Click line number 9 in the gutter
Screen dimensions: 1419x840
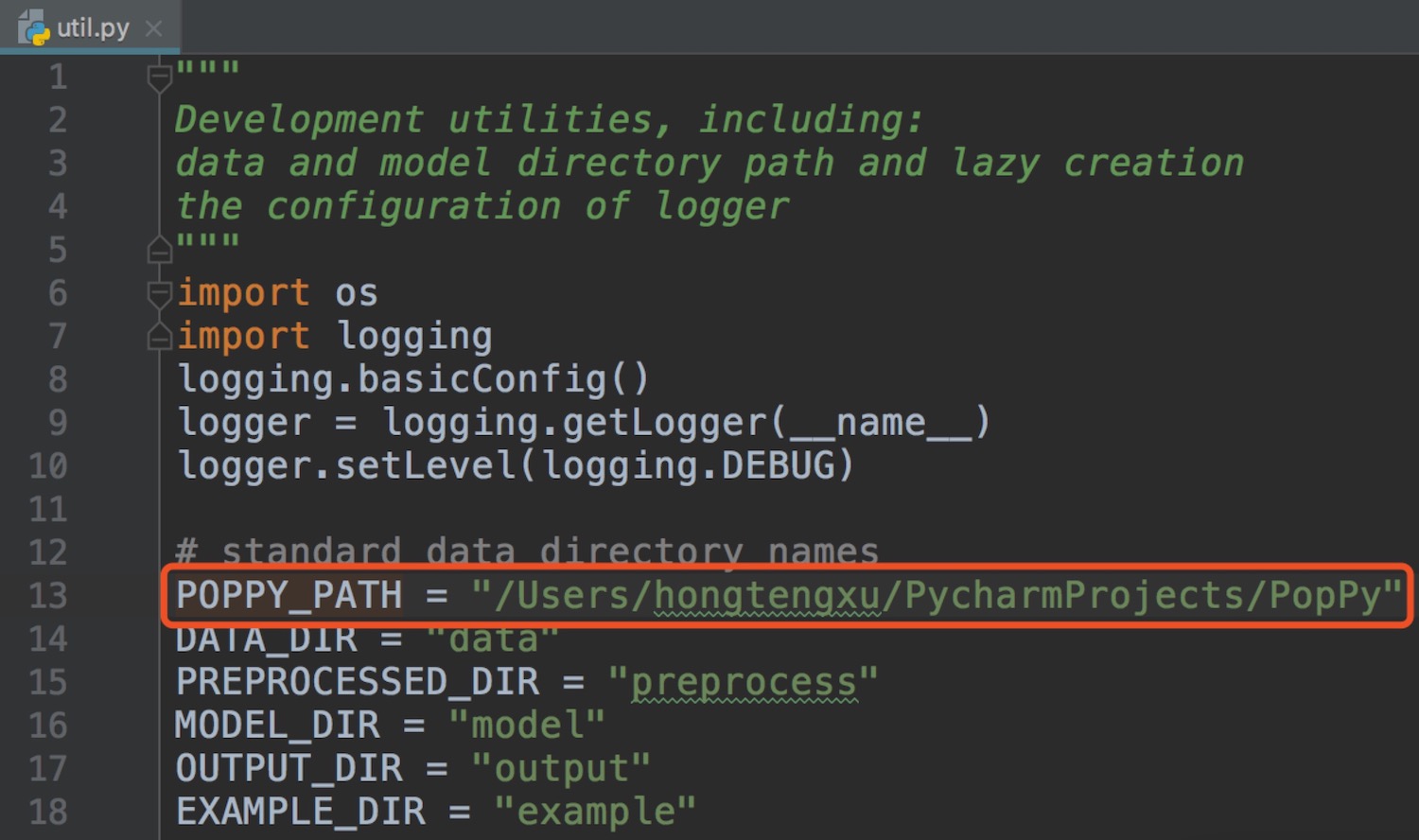(x=58, y=423)
